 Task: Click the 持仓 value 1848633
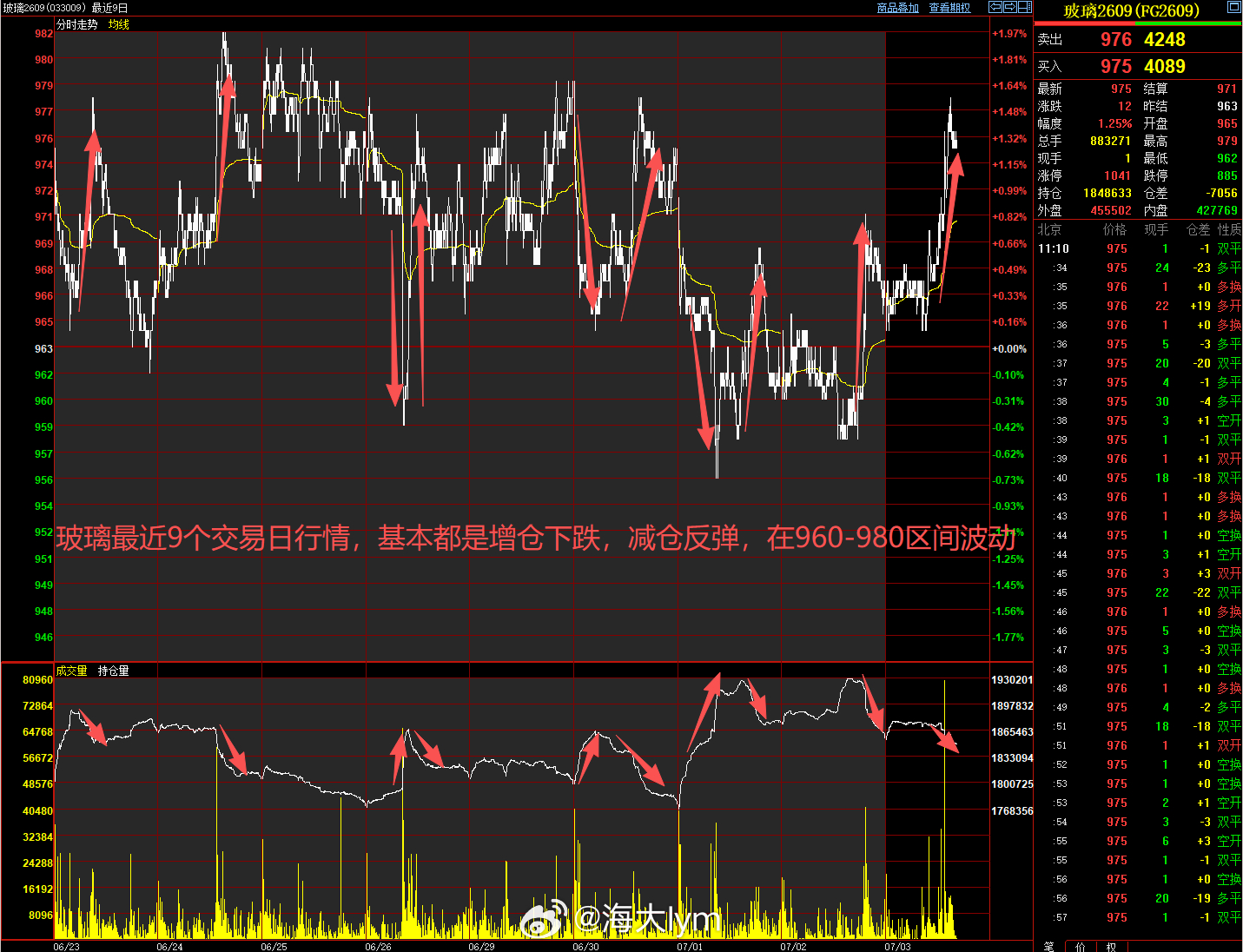pyautogui.click(x=1107, y=193)
